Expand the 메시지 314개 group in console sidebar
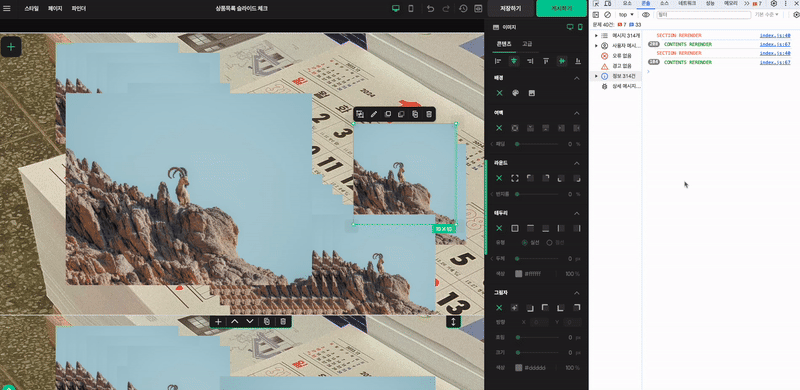The height and width of the screenshot is (390, 800). [x=596, y=35]
